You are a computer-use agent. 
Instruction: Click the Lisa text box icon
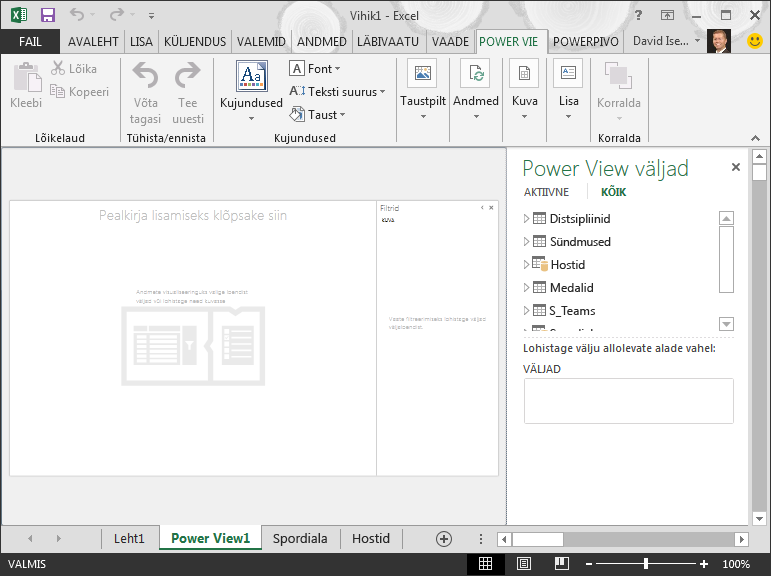[568, 73]
